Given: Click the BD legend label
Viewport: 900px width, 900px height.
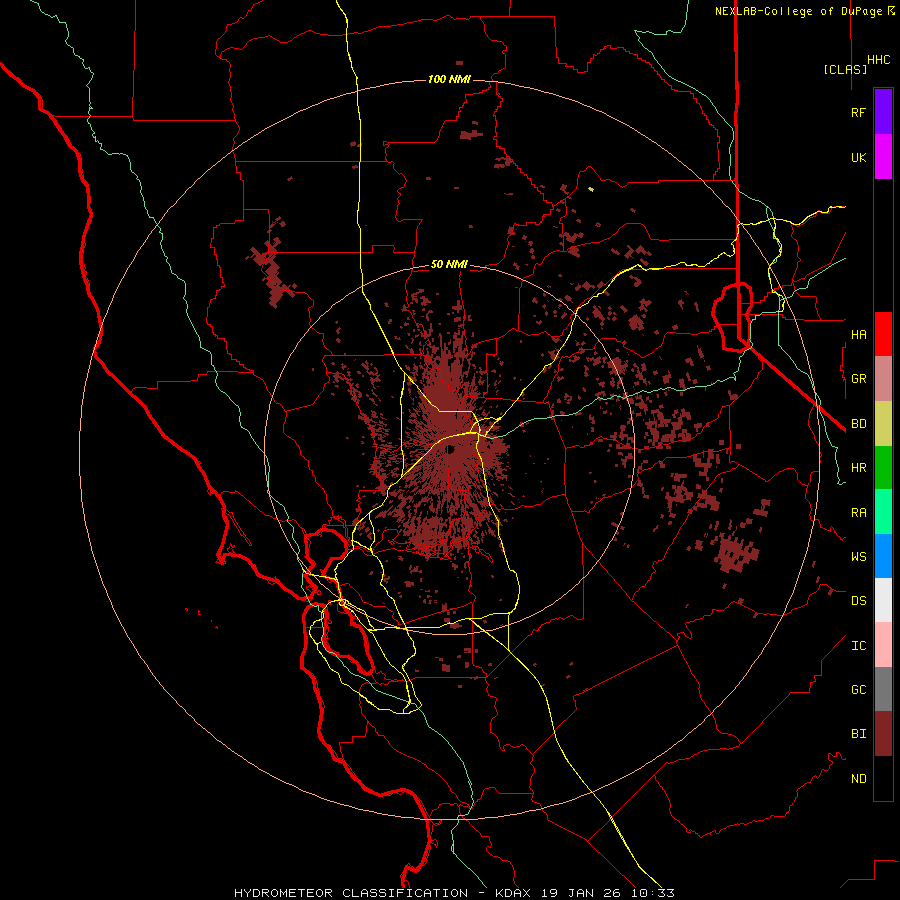Looking at the screenshot, I should 858,424.
